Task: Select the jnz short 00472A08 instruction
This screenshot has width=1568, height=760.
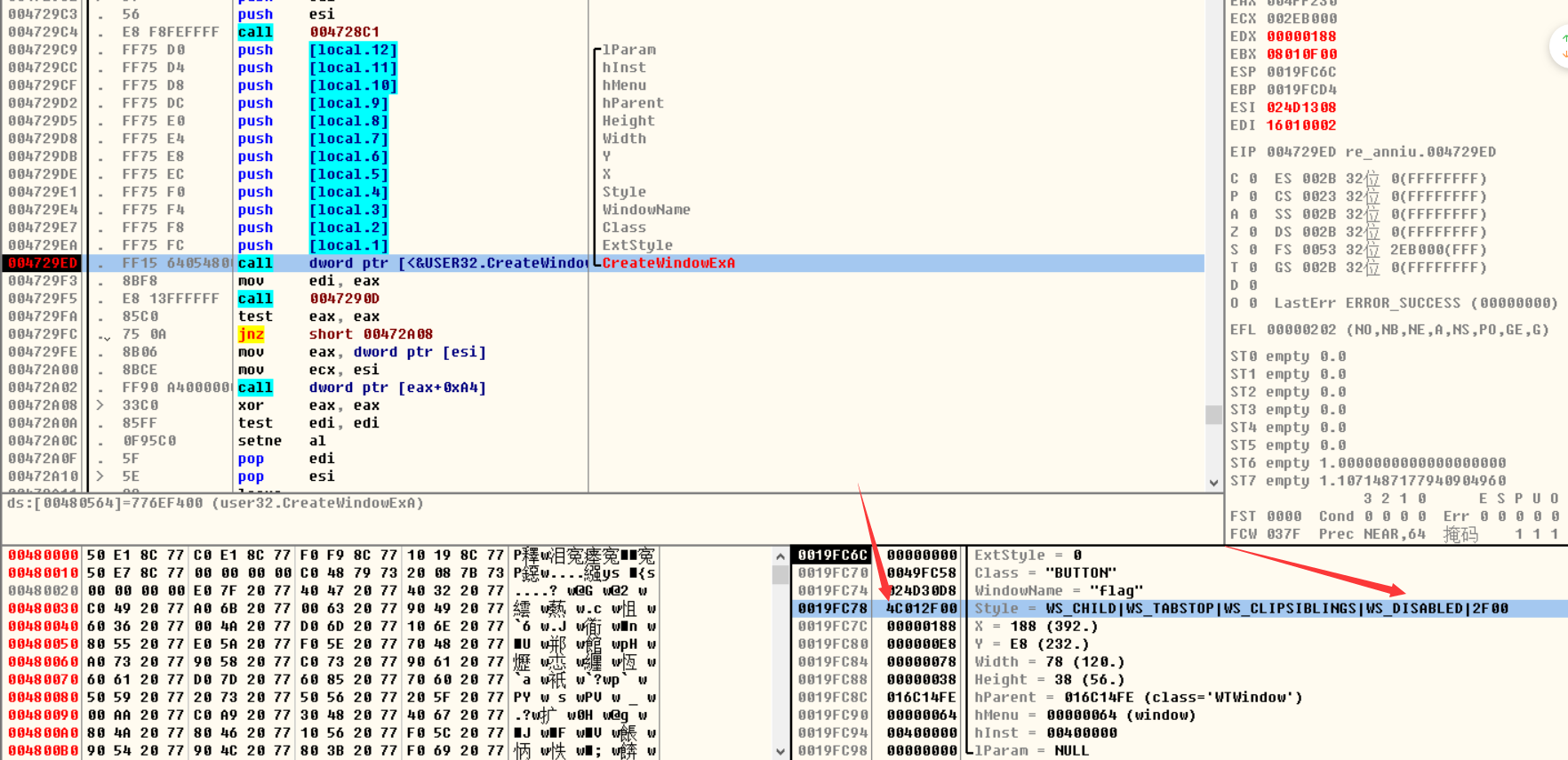Action: click(x=335, y=334)
